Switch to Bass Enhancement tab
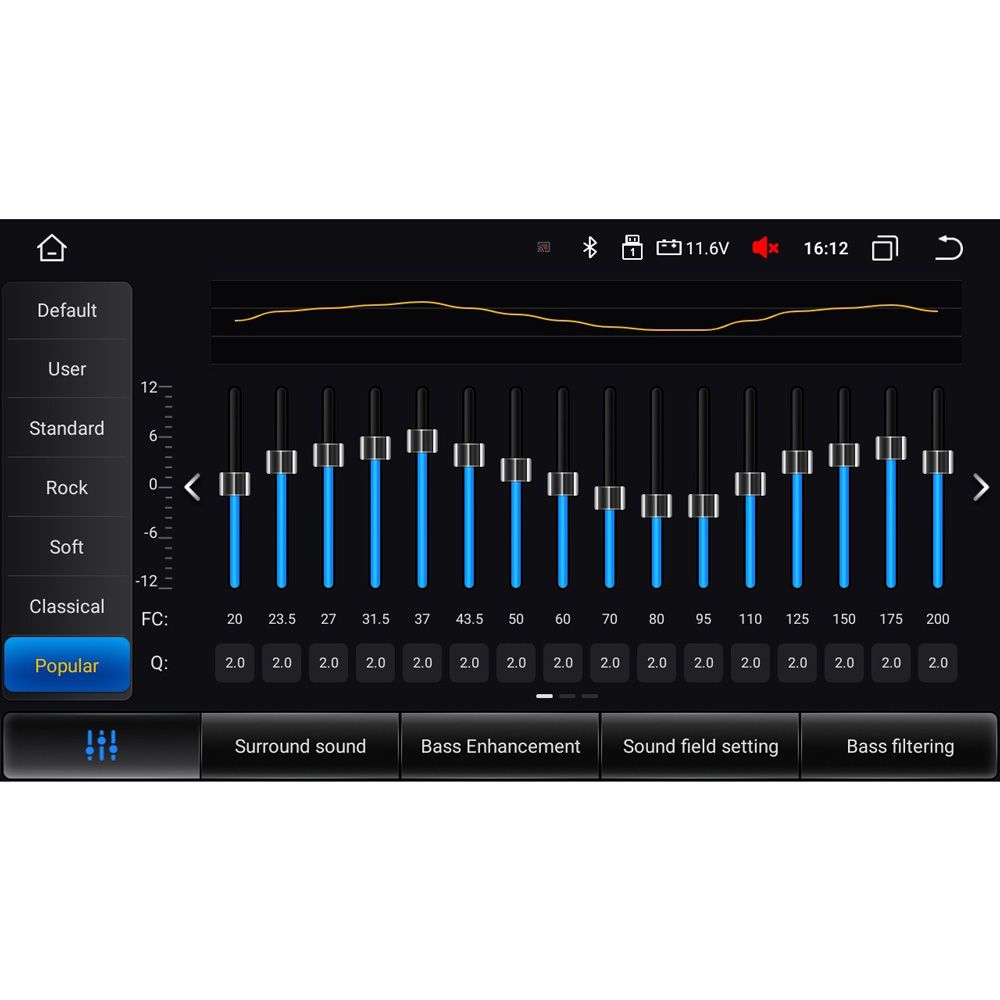This screenshot has height=1000, width=1000. point(500,746)
